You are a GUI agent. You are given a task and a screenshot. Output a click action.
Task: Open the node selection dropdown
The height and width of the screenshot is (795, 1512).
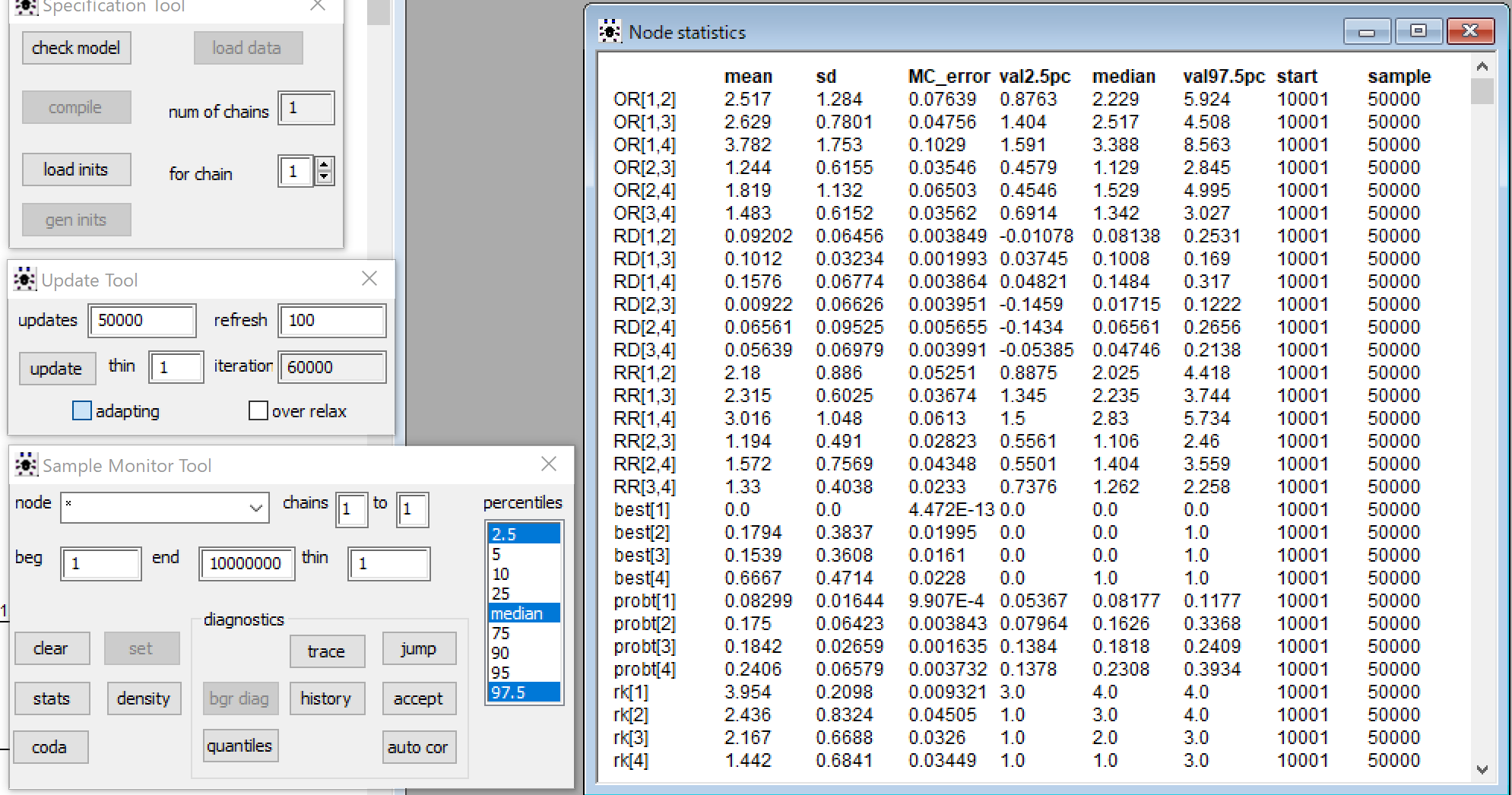(x=255, y=507)
